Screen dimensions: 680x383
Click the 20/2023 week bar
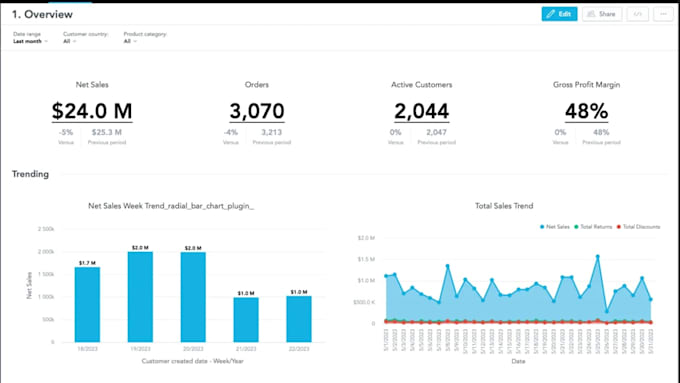point(193,297)
